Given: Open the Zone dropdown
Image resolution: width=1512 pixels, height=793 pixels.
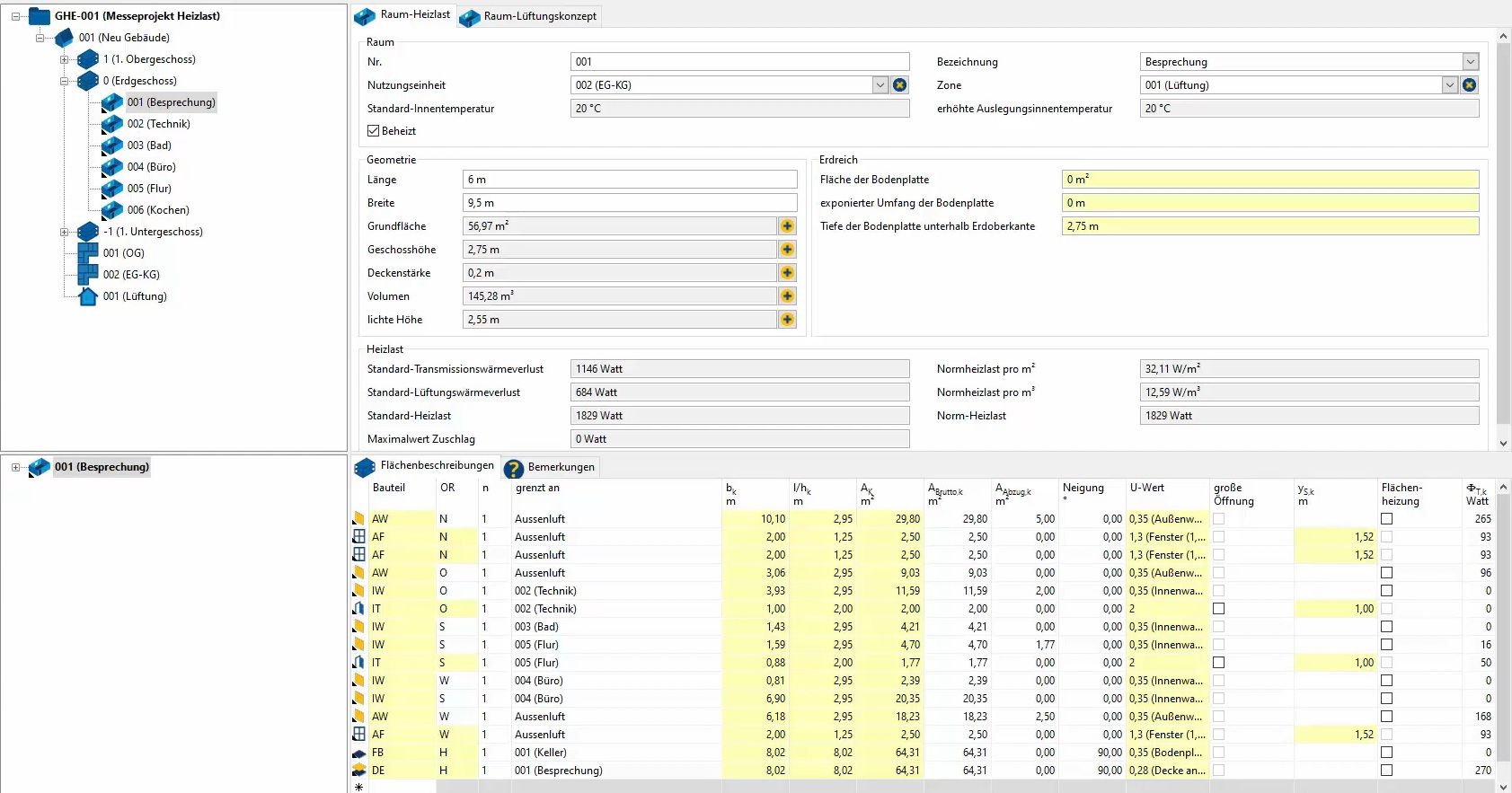Looking at the screenshot, I should pos(1449,85).
